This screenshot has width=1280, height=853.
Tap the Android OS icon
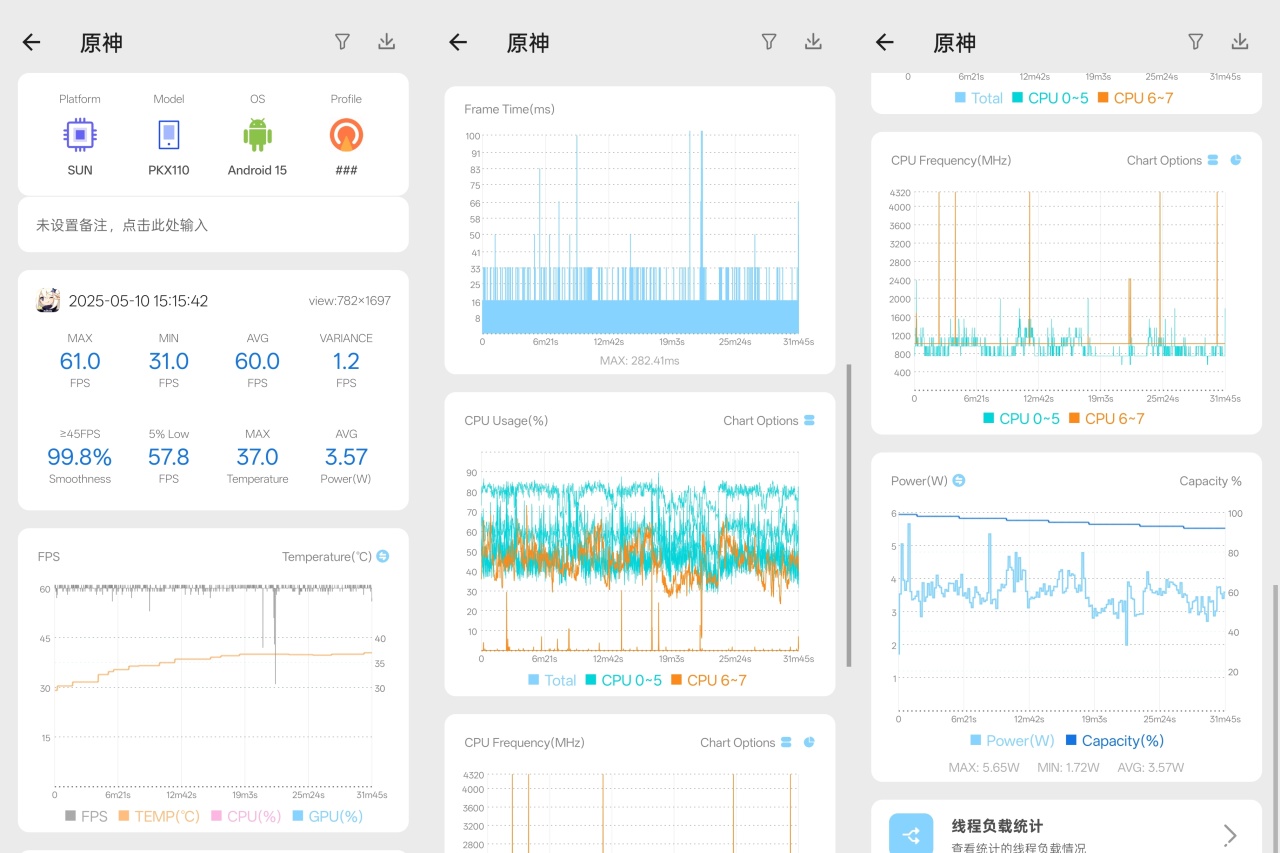[x=257, y=134]
